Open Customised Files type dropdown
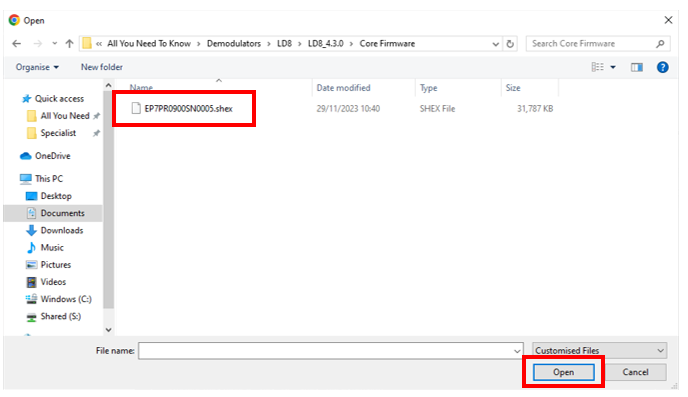Screen dimensions: 688x397 [599, 351]
